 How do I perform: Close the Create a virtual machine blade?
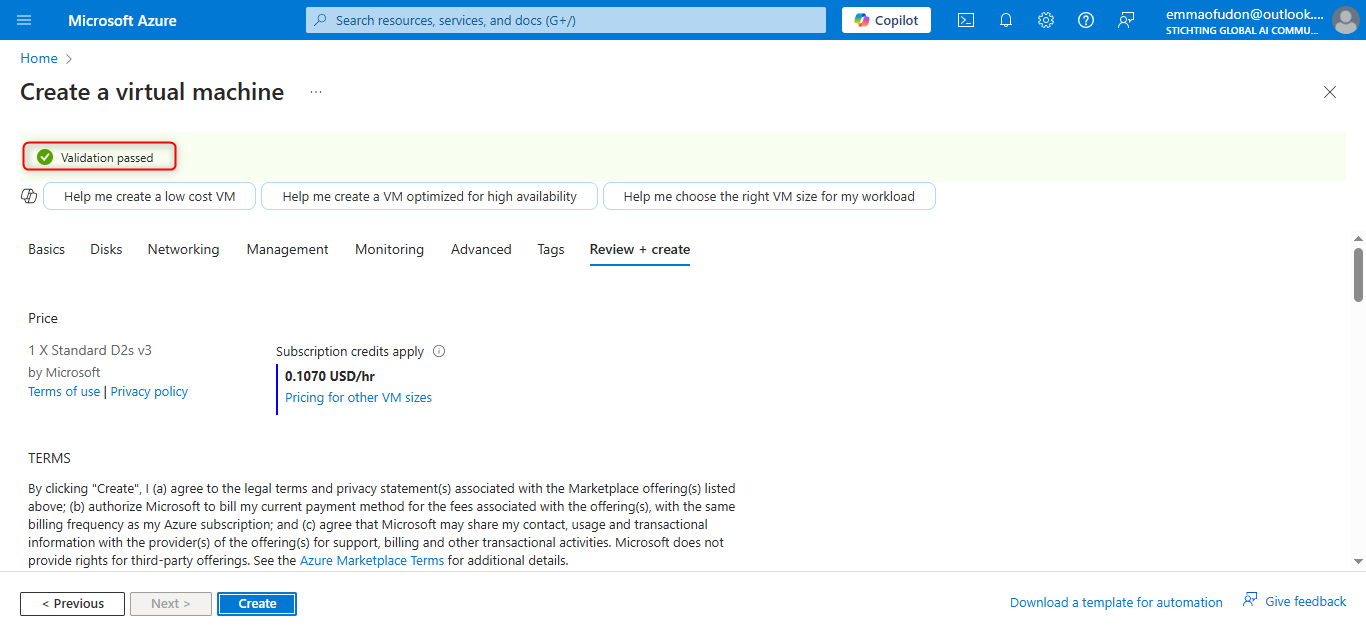tap(1330, 92)
